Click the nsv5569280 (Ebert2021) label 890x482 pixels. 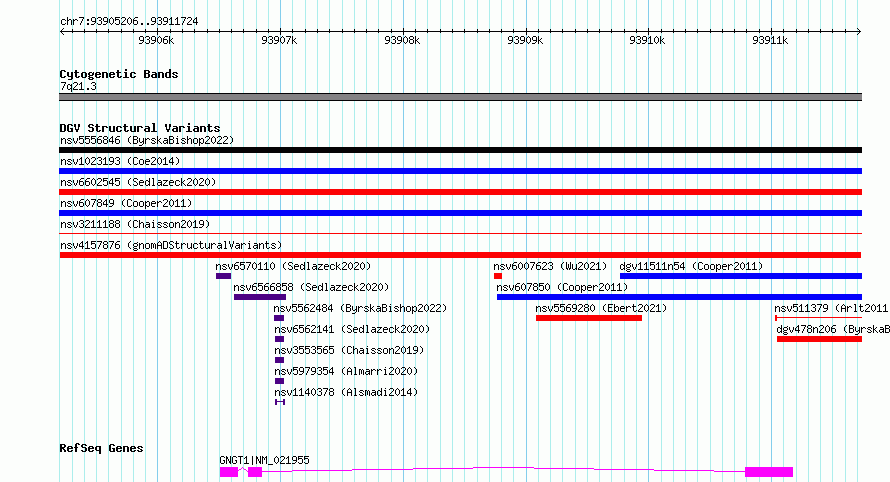click(601, 308)
